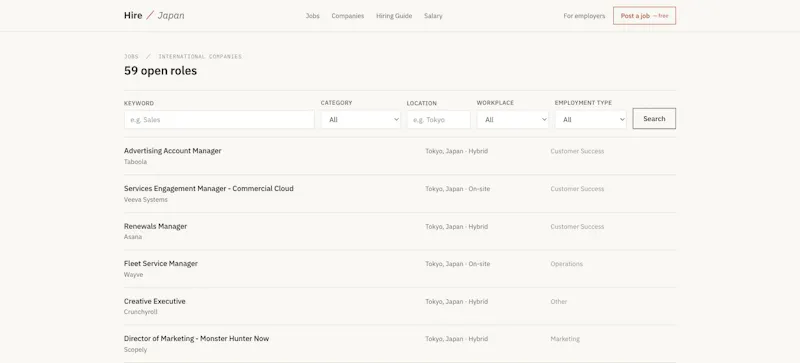This screenshot has width=800, height=363.
Task: Open the Fleet Service Manager listing
Action: (161, 263)
